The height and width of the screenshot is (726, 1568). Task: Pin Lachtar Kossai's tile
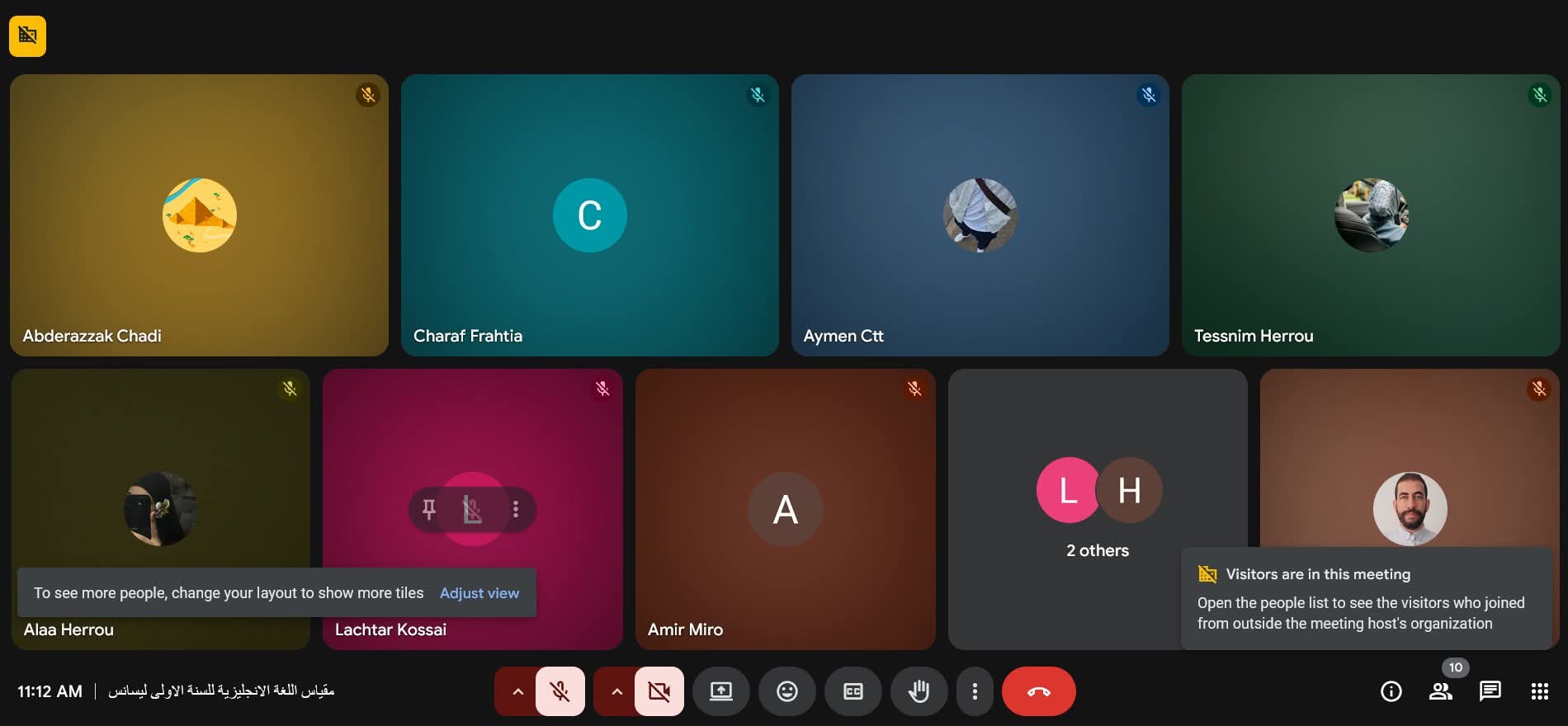(429, 509)
